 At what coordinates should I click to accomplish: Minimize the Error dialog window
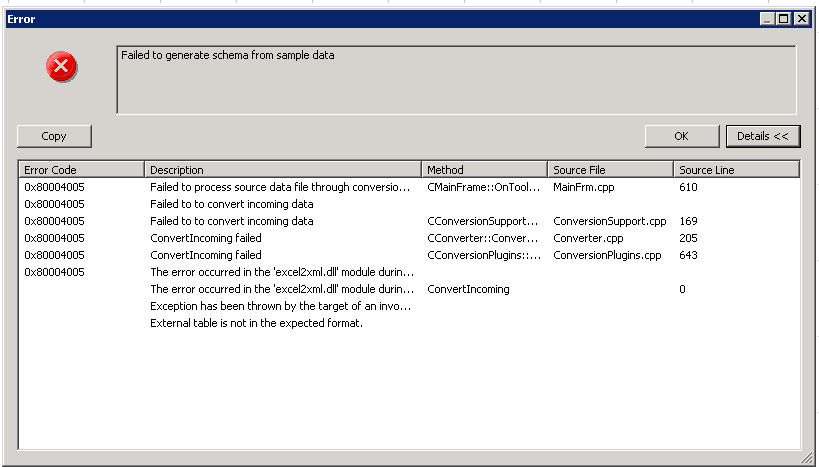pos(767,19)
